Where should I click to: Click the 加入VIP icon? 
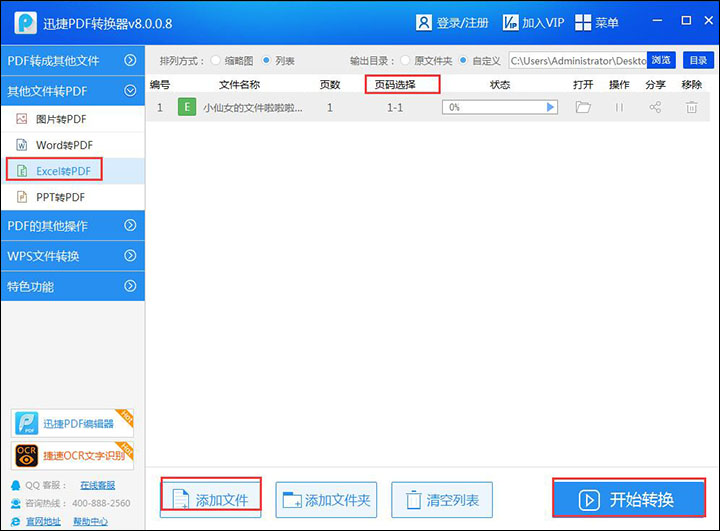(510, 22)
